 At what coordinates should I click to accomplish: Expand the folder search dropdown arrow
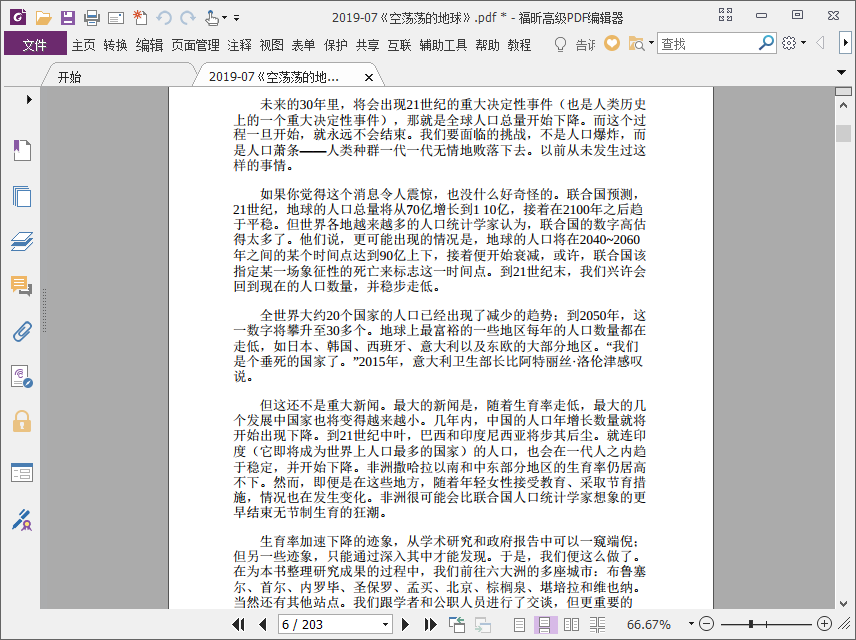click(x=651, y=43)
